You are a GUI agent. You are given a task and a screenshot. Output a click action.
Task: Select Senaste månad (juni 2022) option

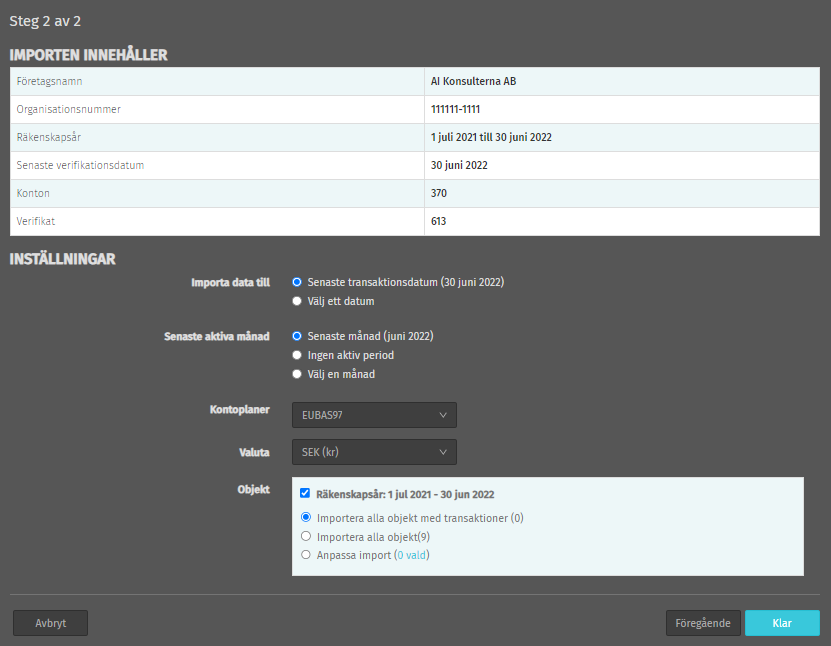pyautogui.click(x=297, y=336)
